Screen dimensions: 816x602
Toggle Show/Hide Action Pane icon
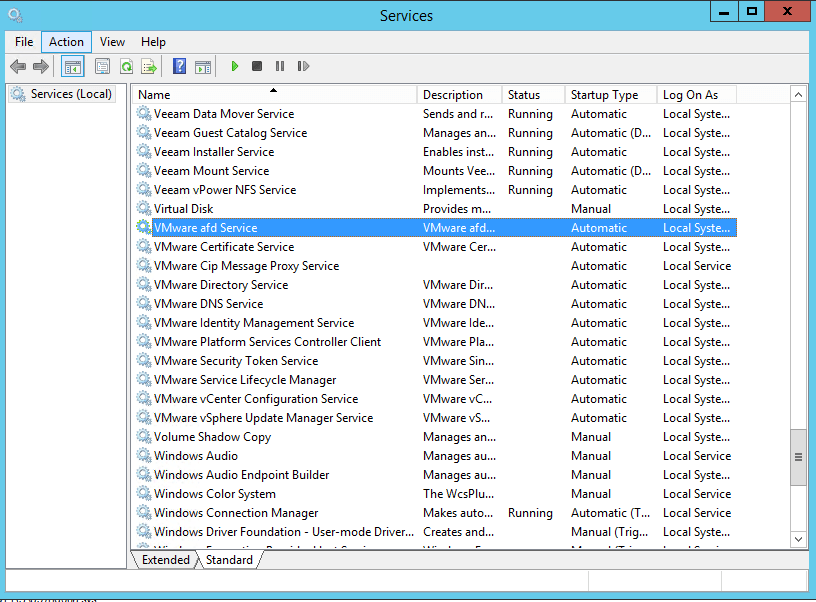point(203,67)
